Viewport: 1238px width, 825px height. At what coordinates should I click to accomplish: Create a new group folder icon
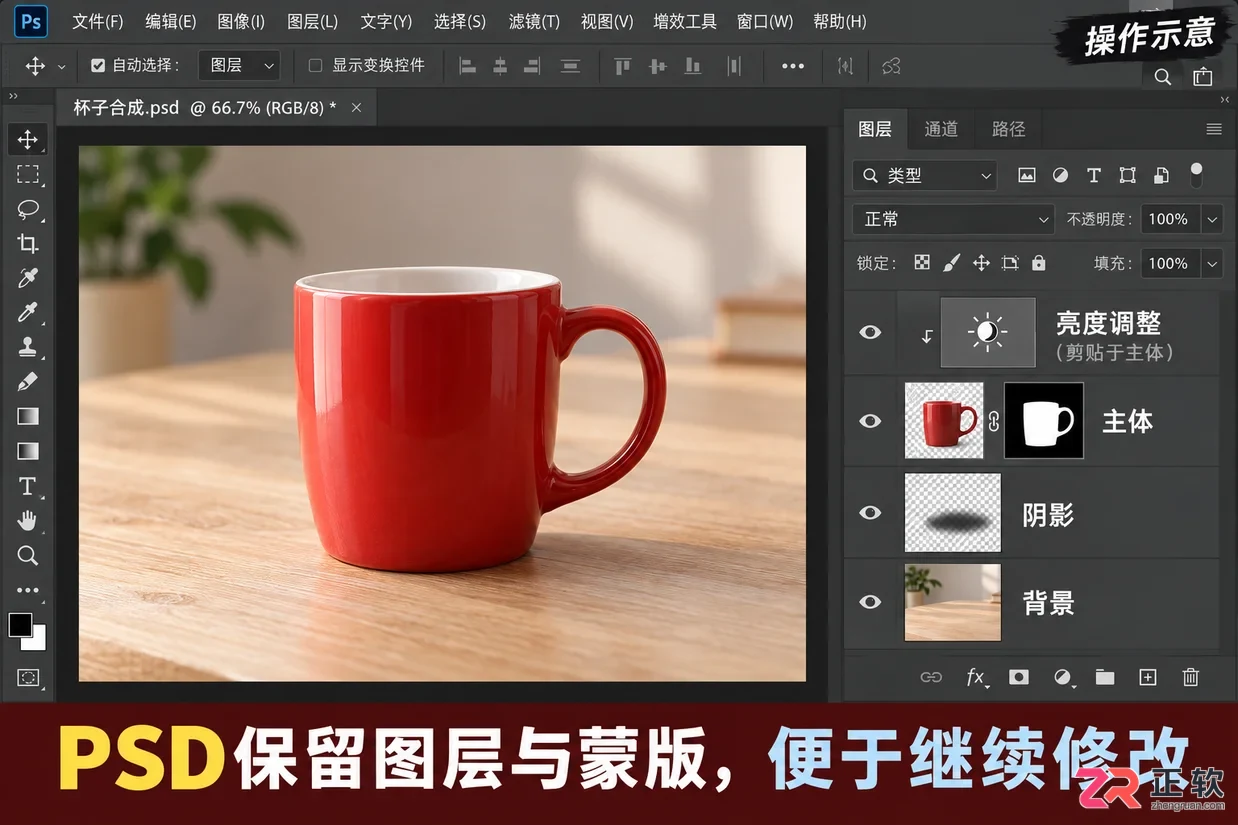point(1105,677)
